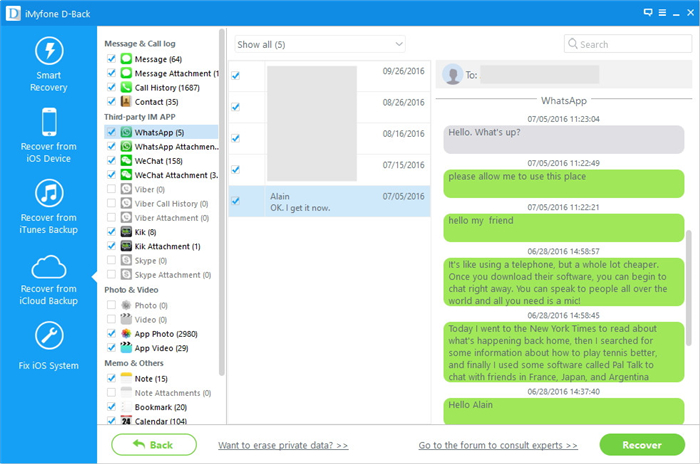Screen dimensions: 700x464
Task: Open Want to erase private data link
Action: pyautogui.click(x=283, y=445)
